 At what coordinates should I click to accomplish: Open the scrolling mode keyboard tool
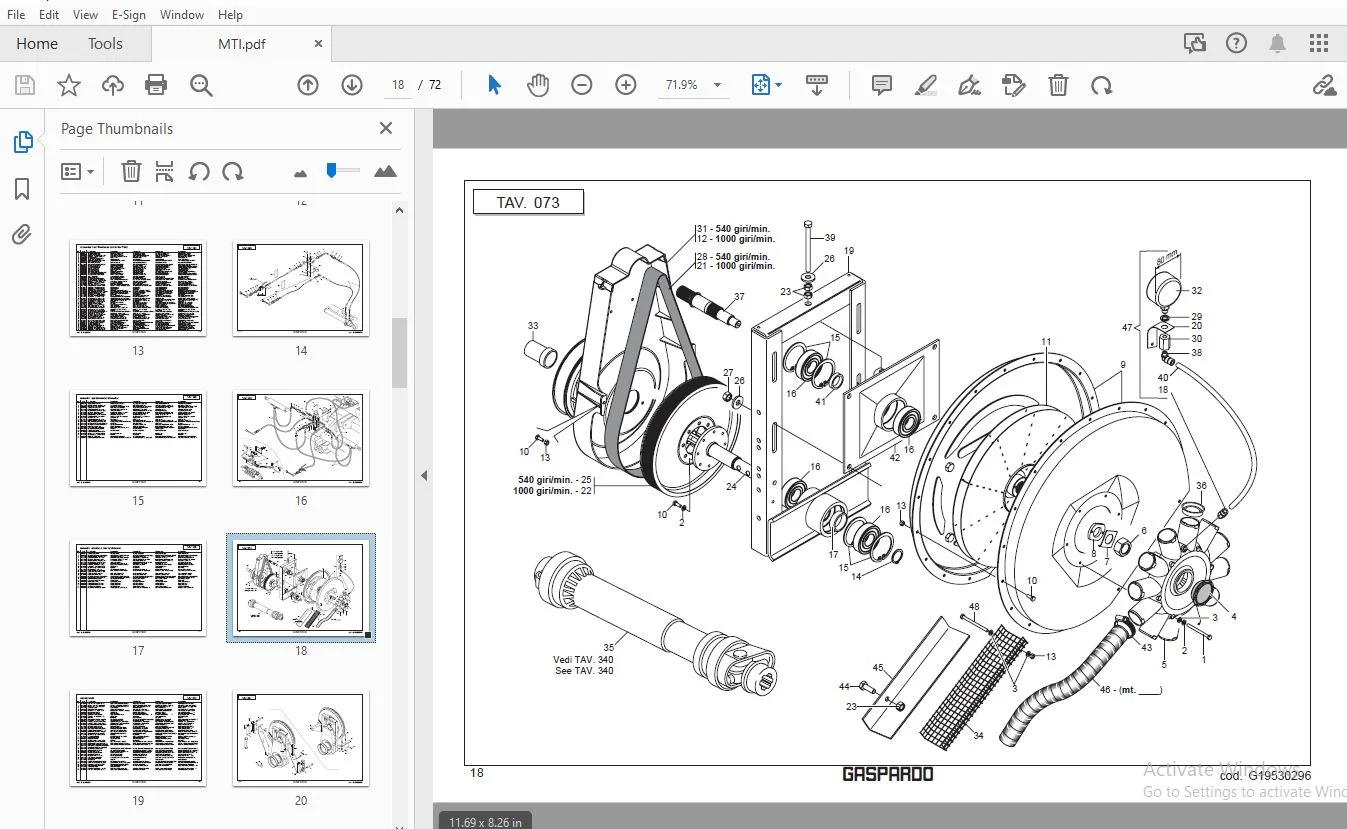(x=816, y=86)
